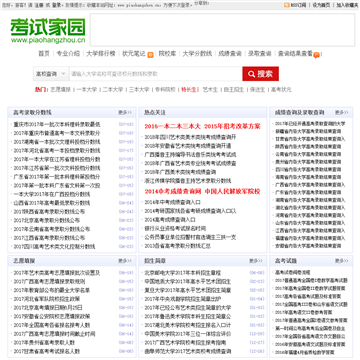Open article 2014年中考成绩查询入口
Image resolution: width=360 pixels, height=360 pixels.
172,202
